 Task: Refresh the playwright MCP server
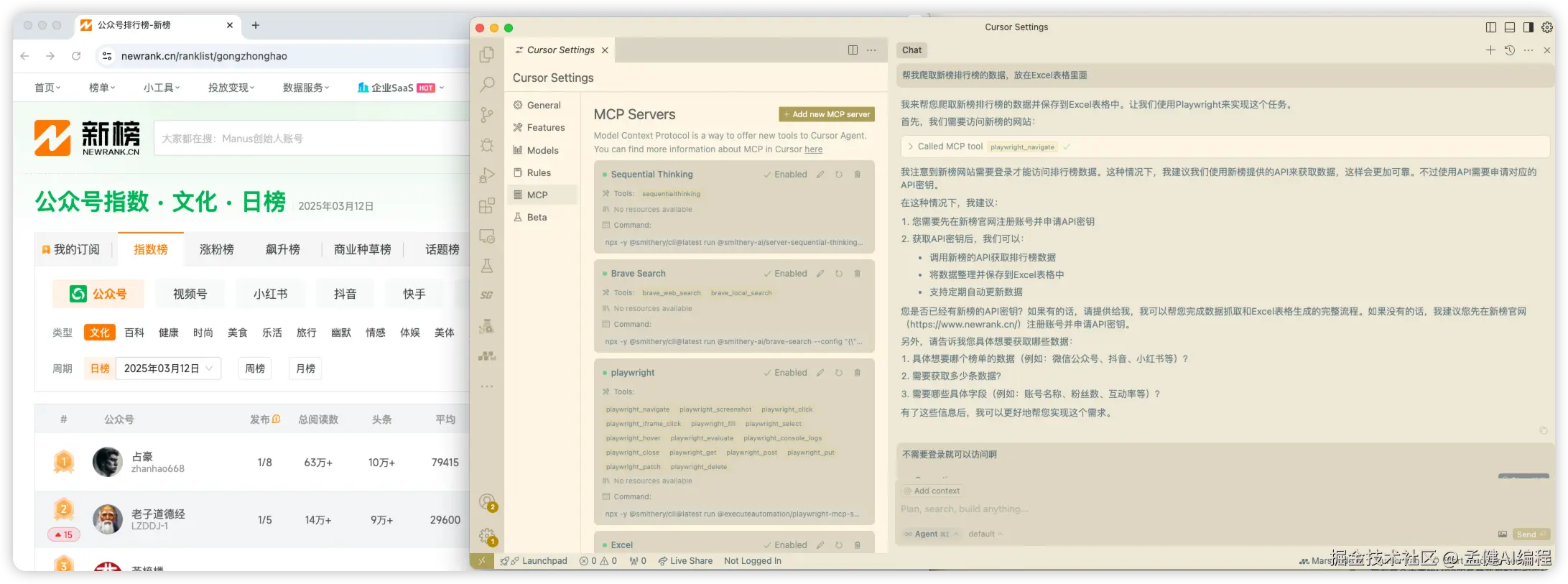pyautogui.click(x=838, y=373)
